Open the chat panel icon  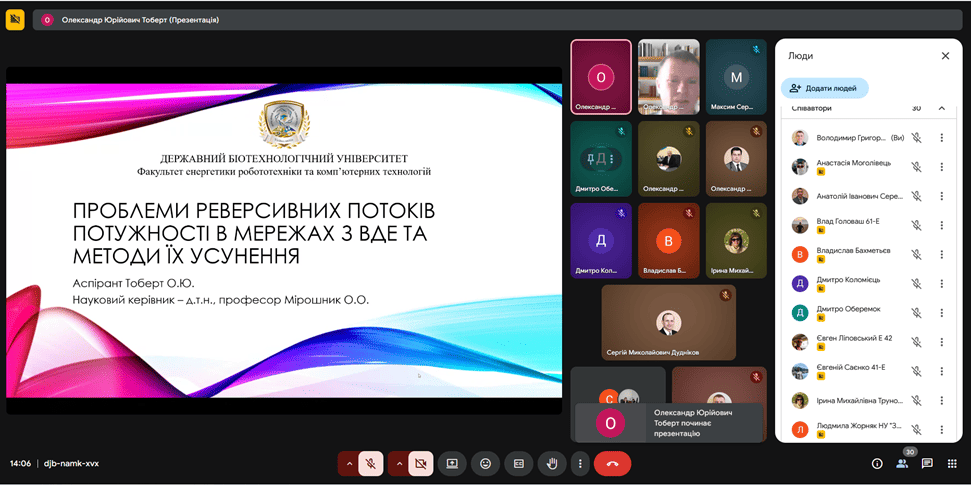(x=927, y=463)
